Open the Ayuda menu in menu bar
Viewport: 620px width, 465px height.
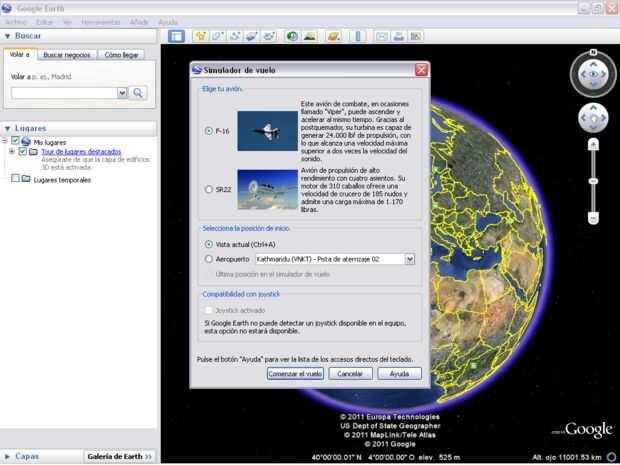click(168, 22)
